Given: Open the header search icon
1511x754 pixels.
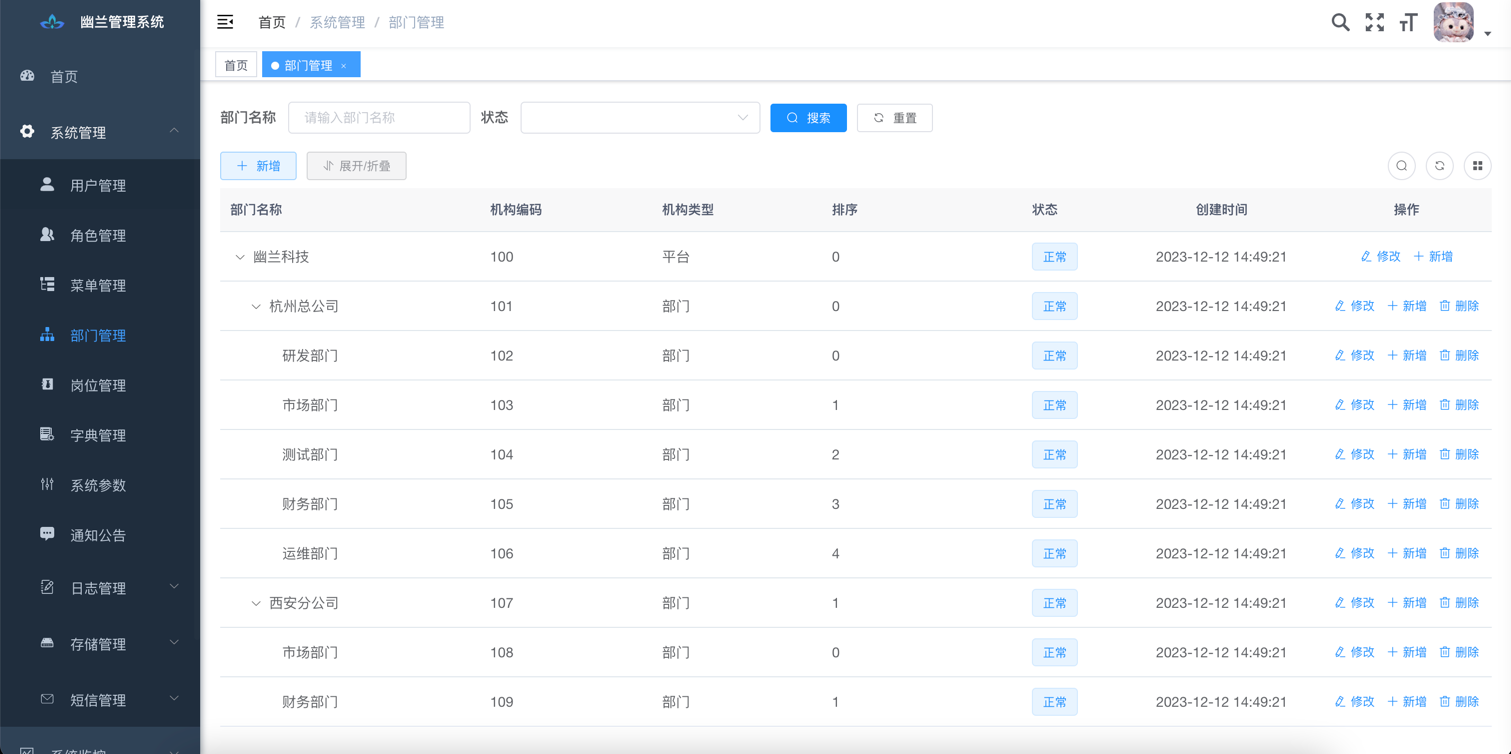Looking at the screenshot, I should coord(1340,22).
